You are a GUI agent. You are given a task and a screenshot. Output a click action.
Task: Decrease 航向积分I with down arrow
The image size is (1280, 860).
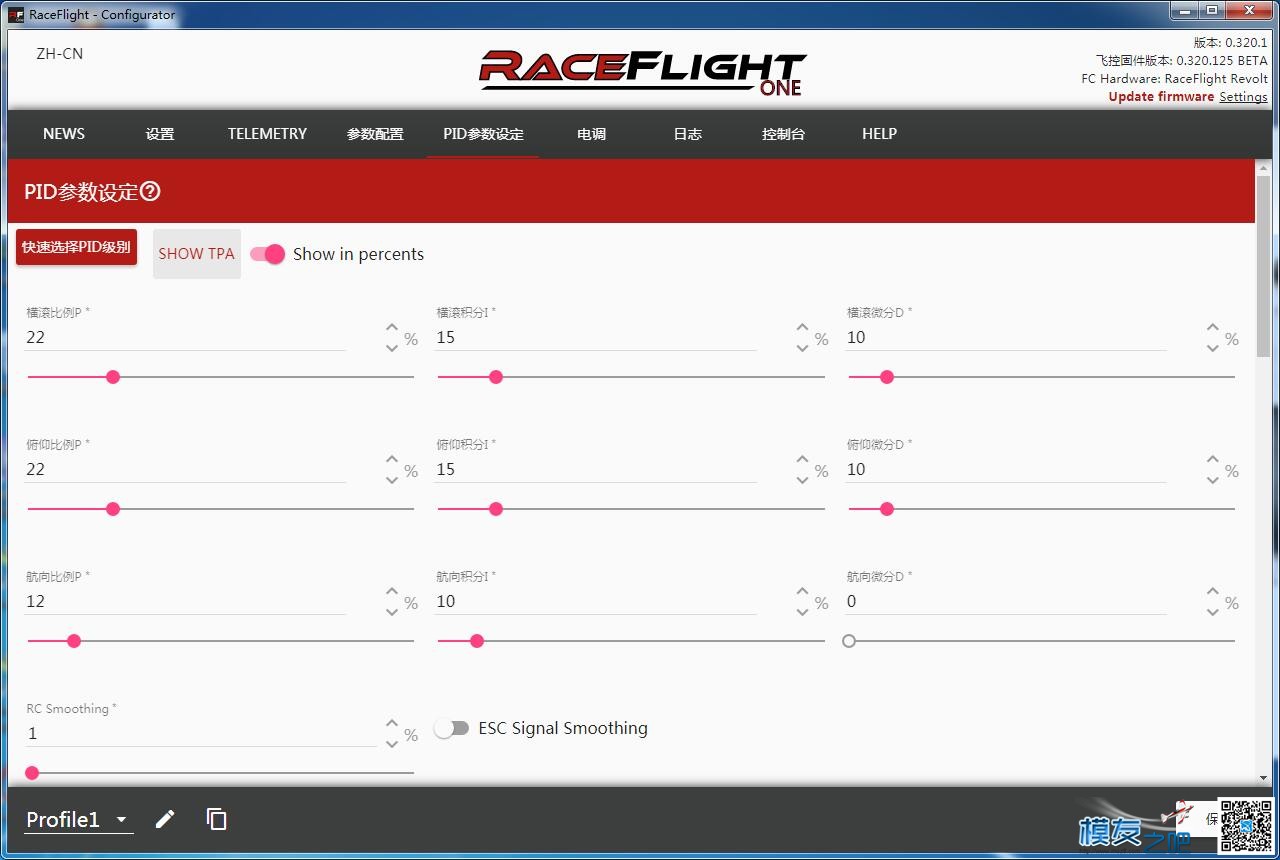802,611
